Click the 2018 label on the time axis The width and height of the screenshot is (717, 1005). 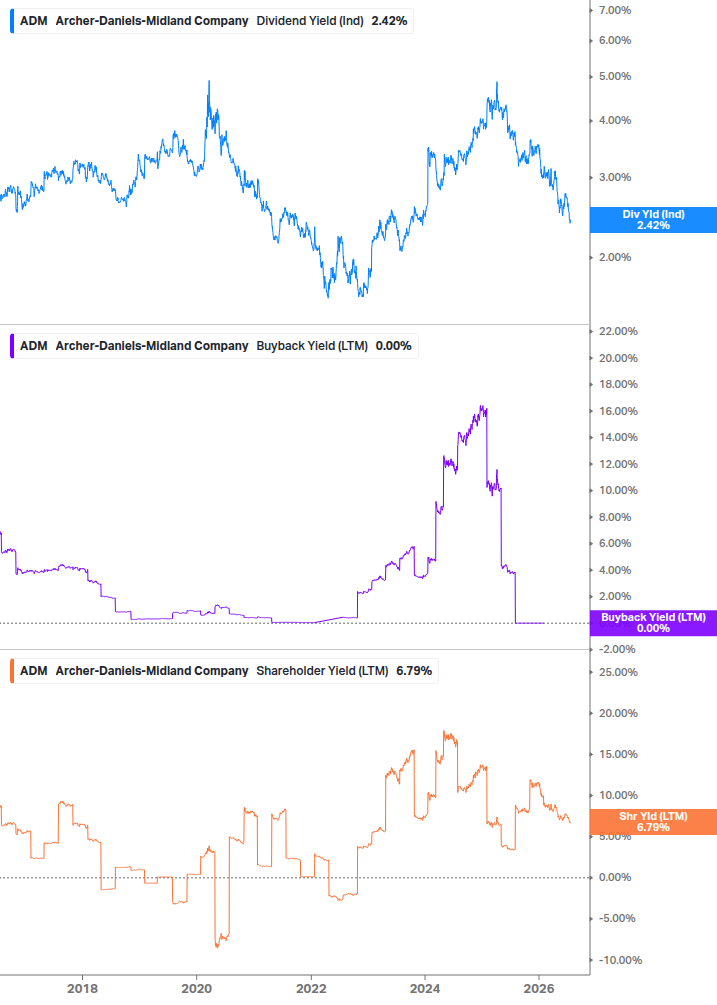coord(83,989)
